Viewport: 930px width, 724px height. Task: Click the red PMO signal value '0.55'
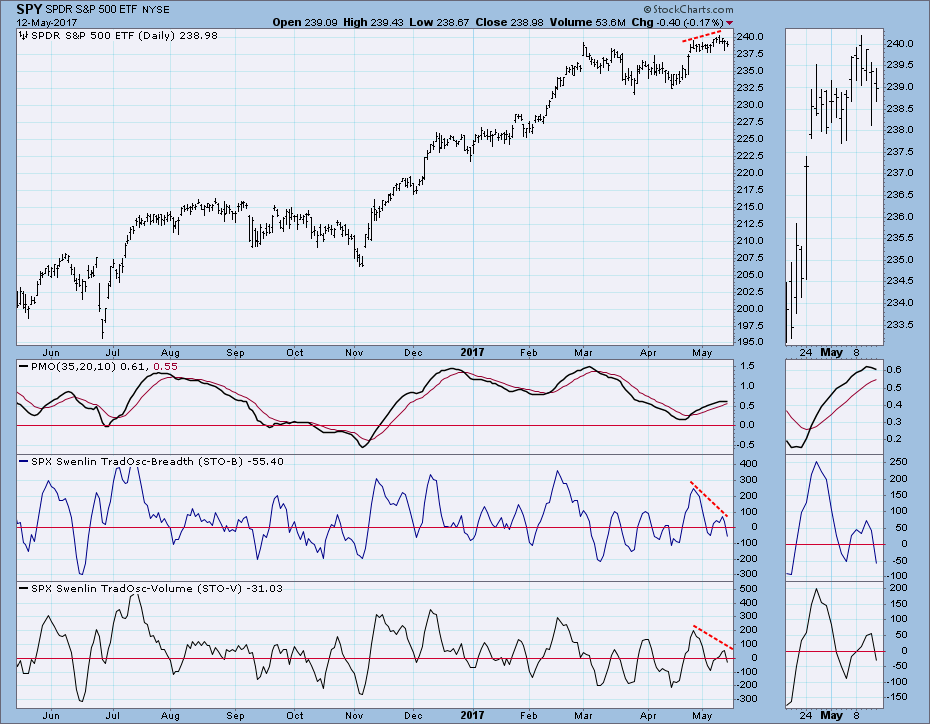pyautogui.click(x=165, y=367)
